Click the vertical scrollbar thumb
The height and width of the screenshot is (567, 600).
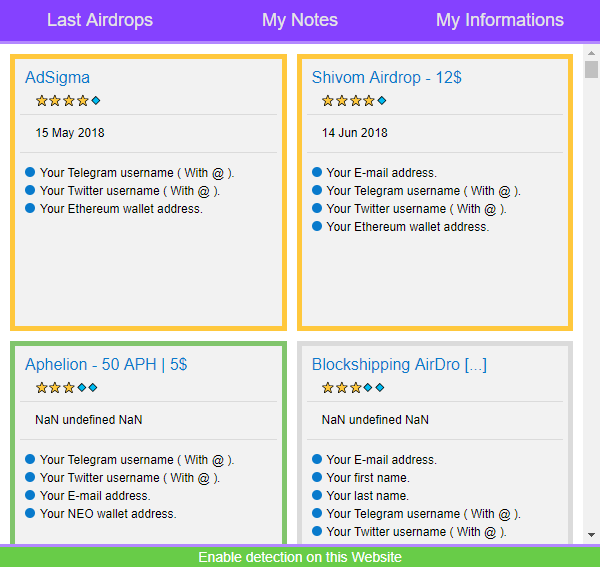click(x=591, y=69)
